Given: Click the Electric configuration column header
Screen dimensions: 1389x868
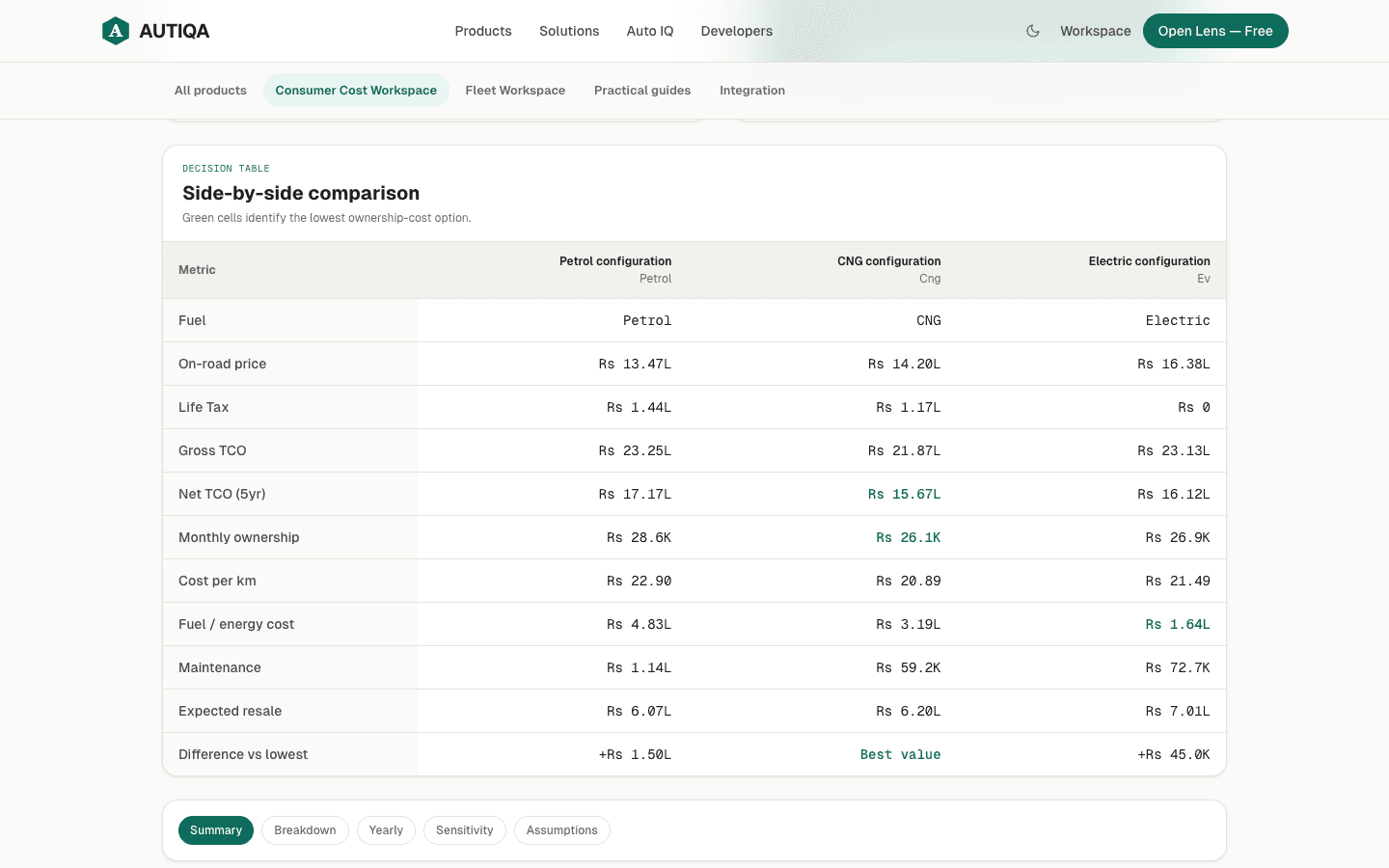Looking at the screenshot, I should click(1149, 270).
